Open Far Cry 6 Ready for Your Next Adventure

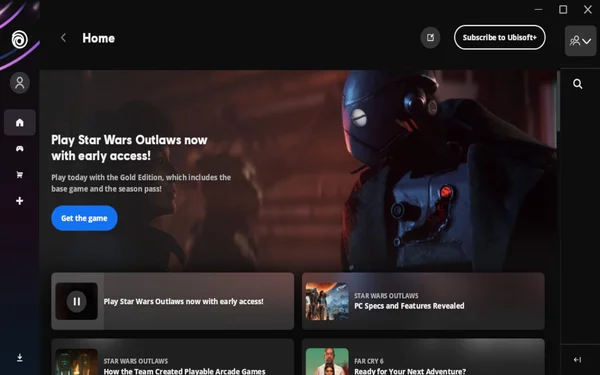[423, 357]
